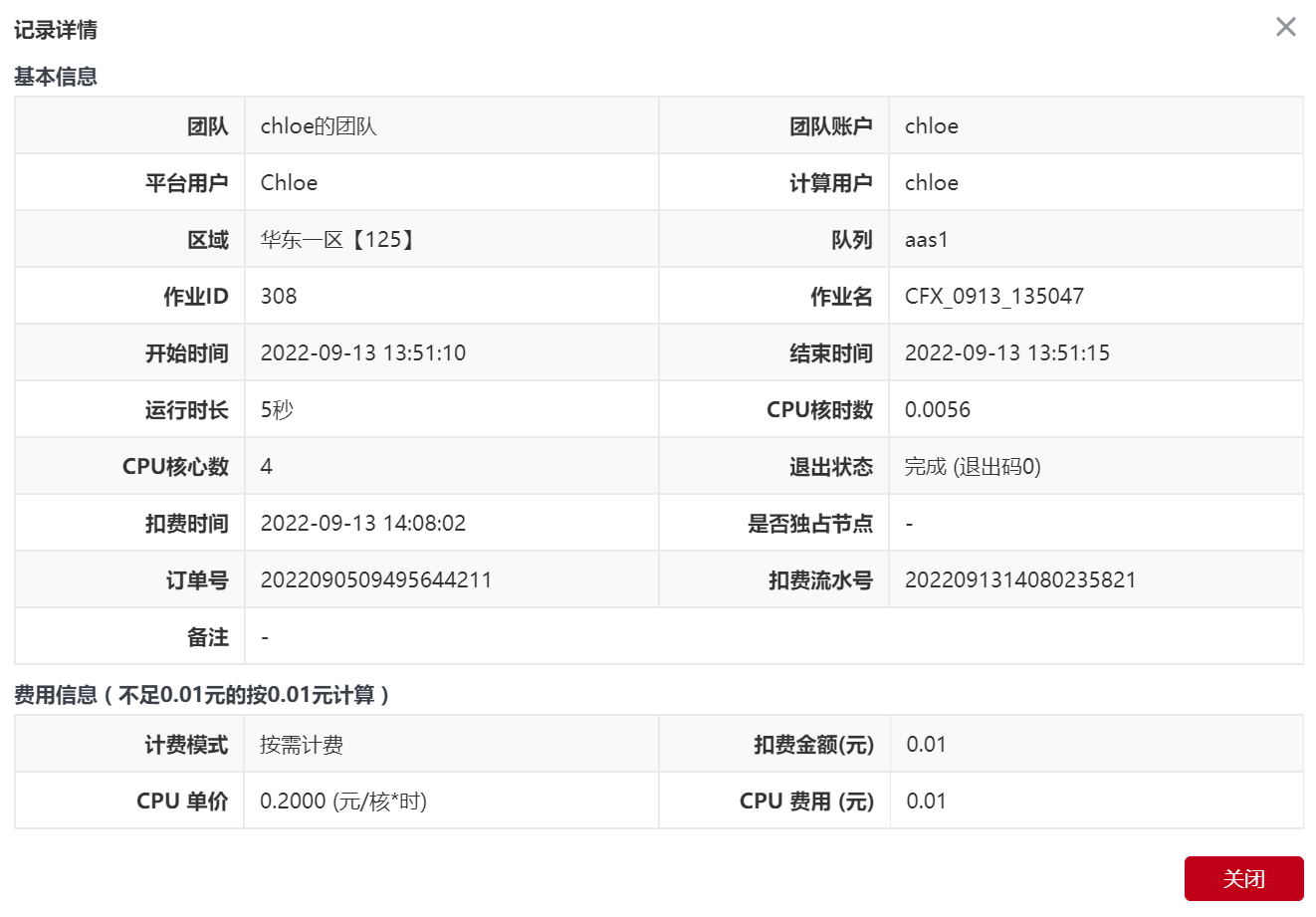Click the 平台用户 value Chloe
Screen dimensions: 1316x917
(289, 183)
